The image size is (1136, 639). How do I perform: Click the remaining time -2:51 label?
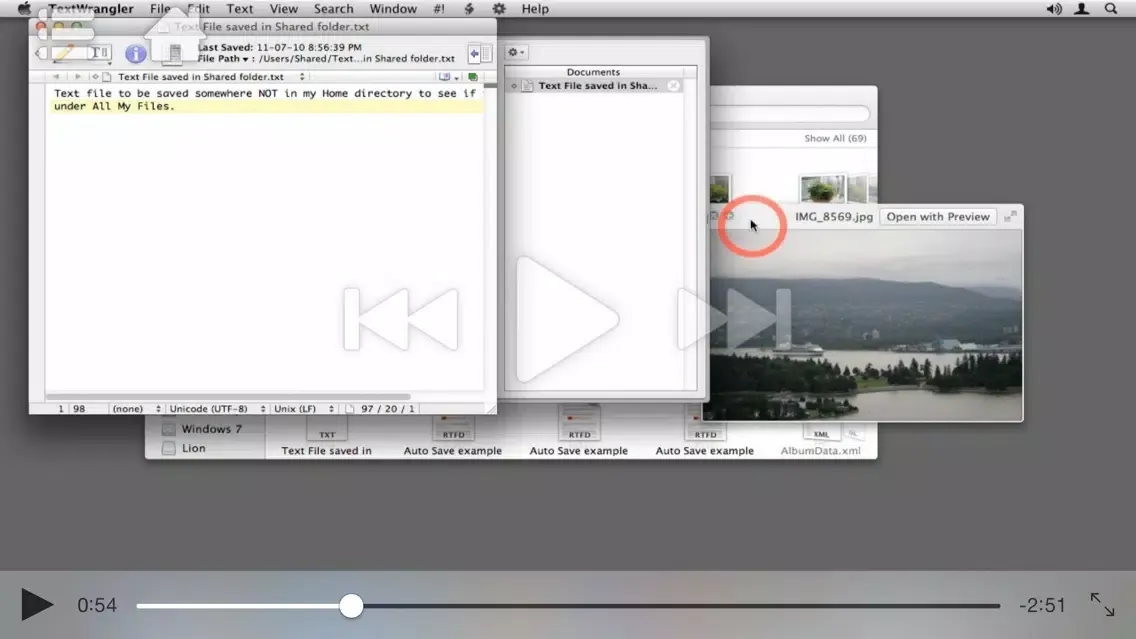coord(1042,605)
